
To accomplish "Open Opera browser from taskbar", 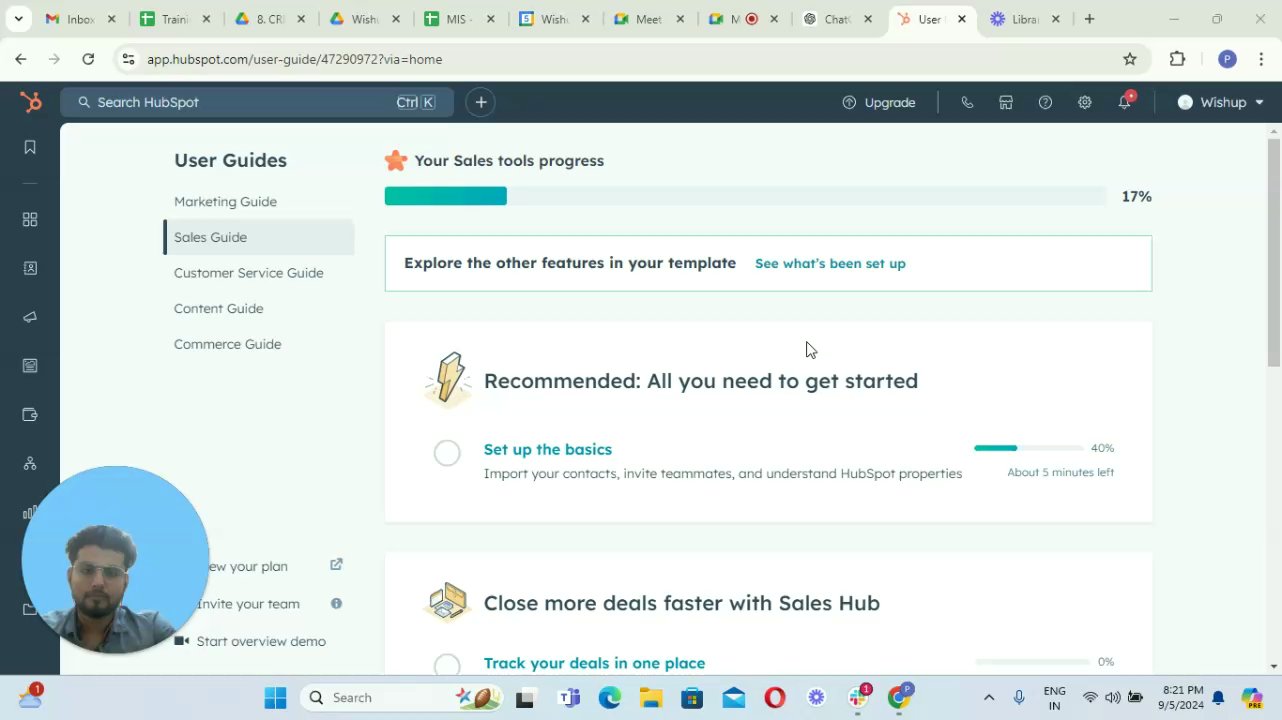I will coord(775,698).
